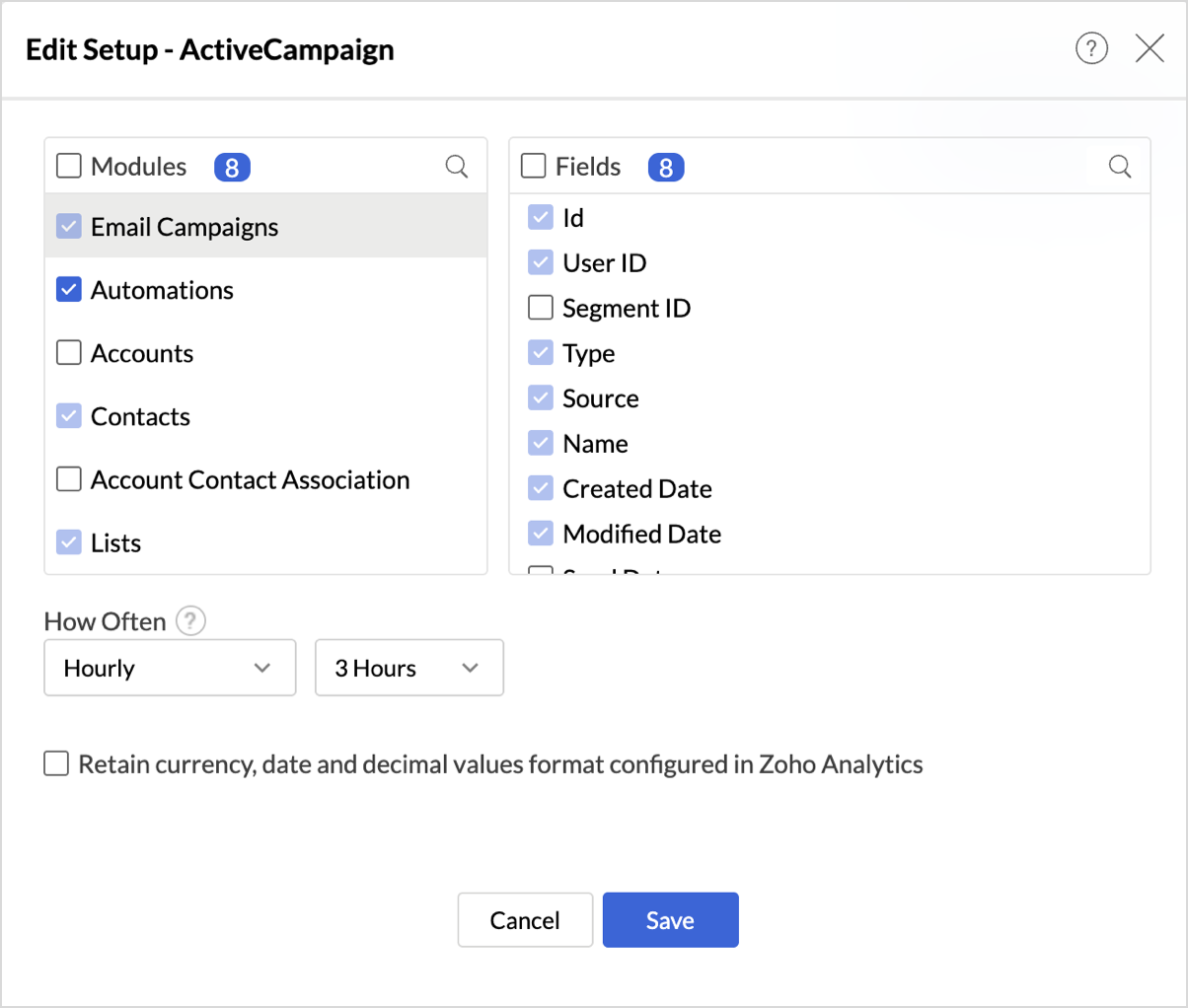The image size is (1188, 1008).
Task: Open the help icon in dialog header
Action: (1091, 48)
